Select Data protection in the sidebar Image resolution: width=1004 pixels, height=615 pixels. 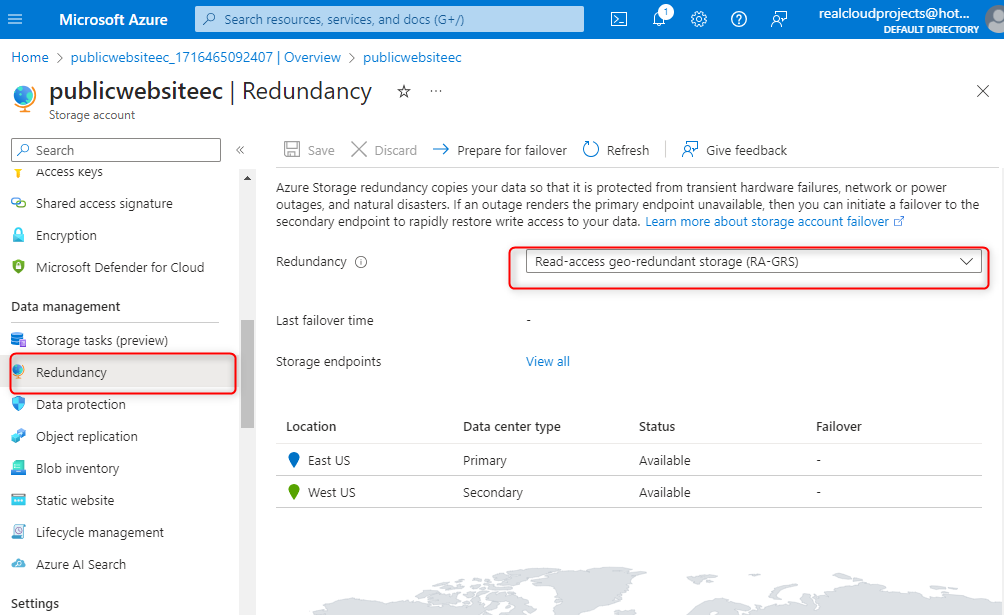[80, 404]
